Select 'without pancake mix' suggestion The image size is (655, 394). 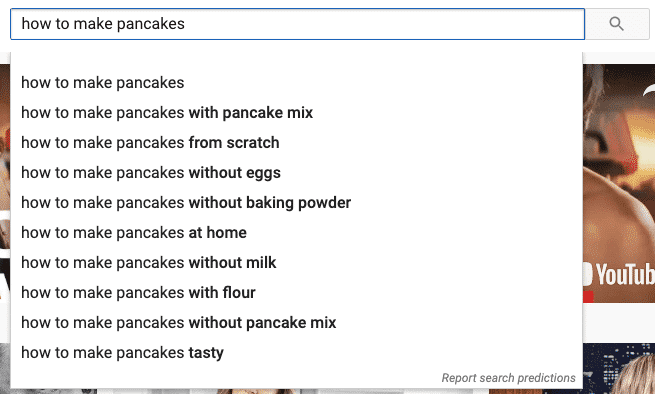(x=296, y=323)
